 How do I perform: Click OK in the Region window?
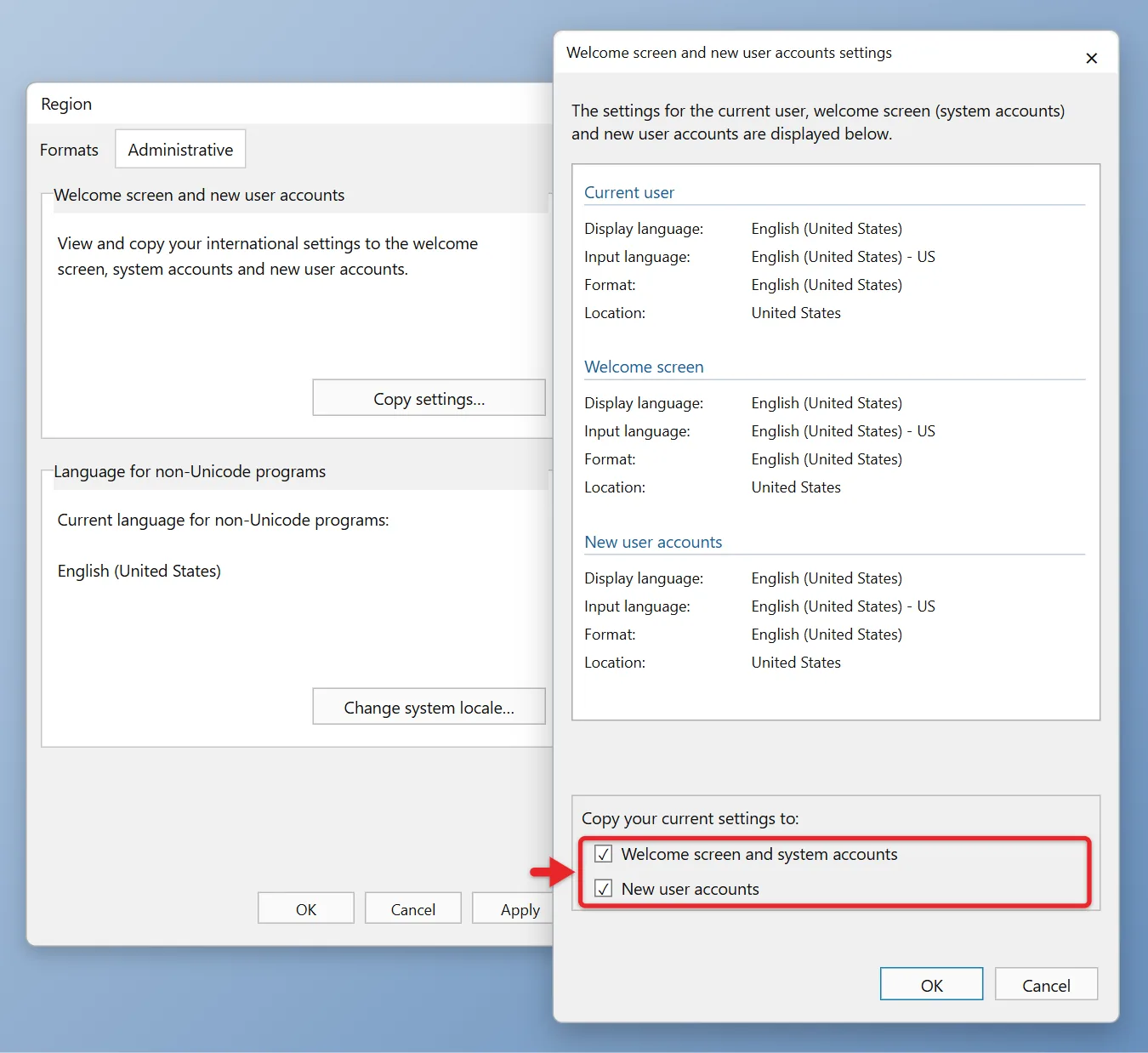[x=306, y=908]
